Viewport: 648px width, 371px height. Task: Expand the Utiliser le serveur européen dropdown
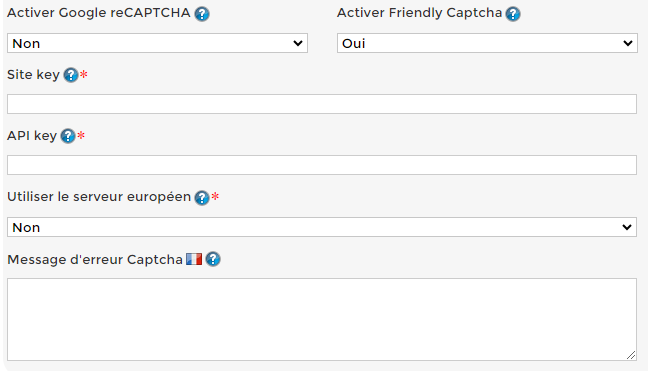pos(322,227)
